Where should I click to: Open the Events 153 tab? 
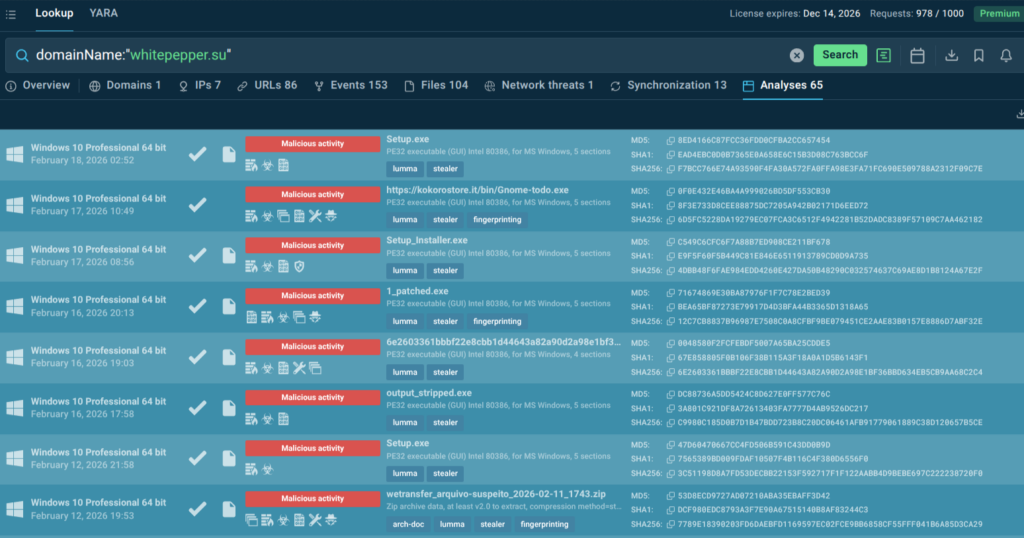tap(350, 85)
